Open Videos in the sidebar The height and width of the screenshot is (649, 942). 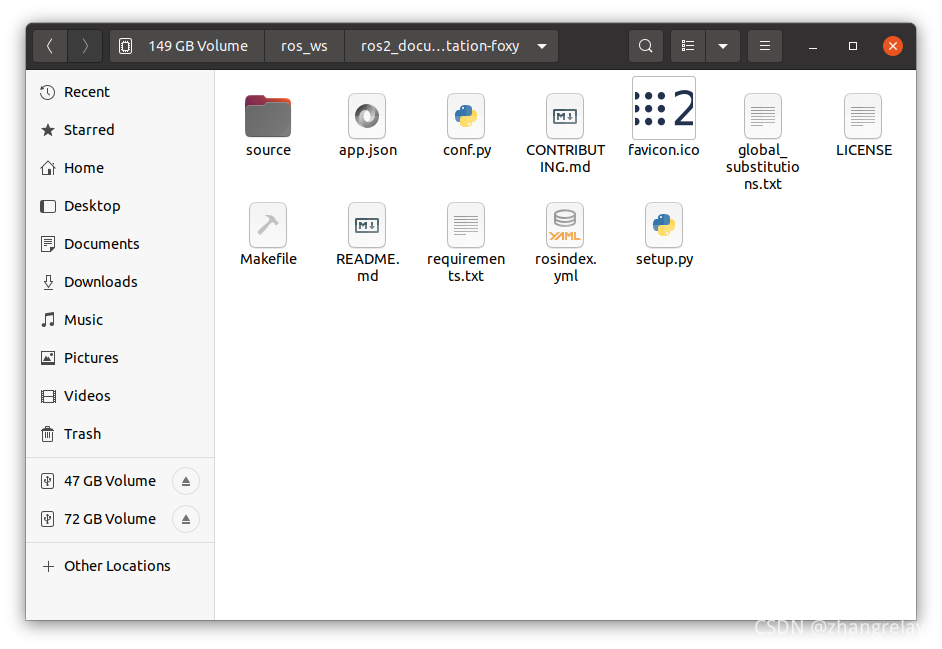120,396
